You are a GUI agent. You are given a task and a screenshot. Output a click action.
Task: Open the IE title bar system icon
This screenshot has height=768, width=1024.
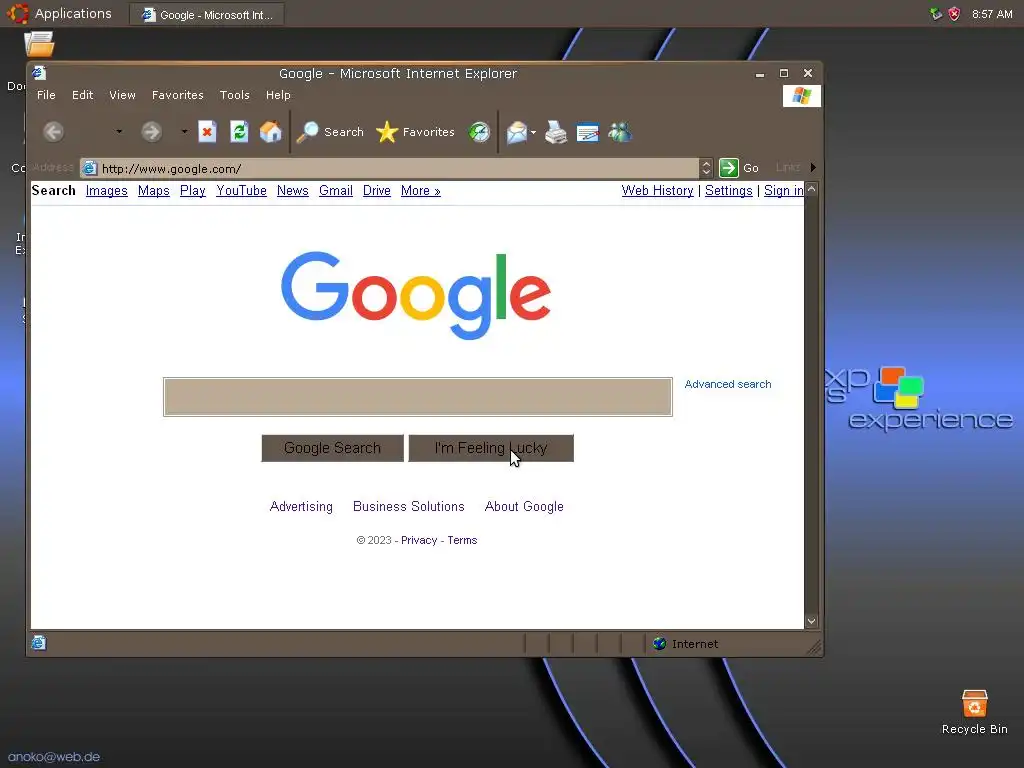tap(39, 73)
